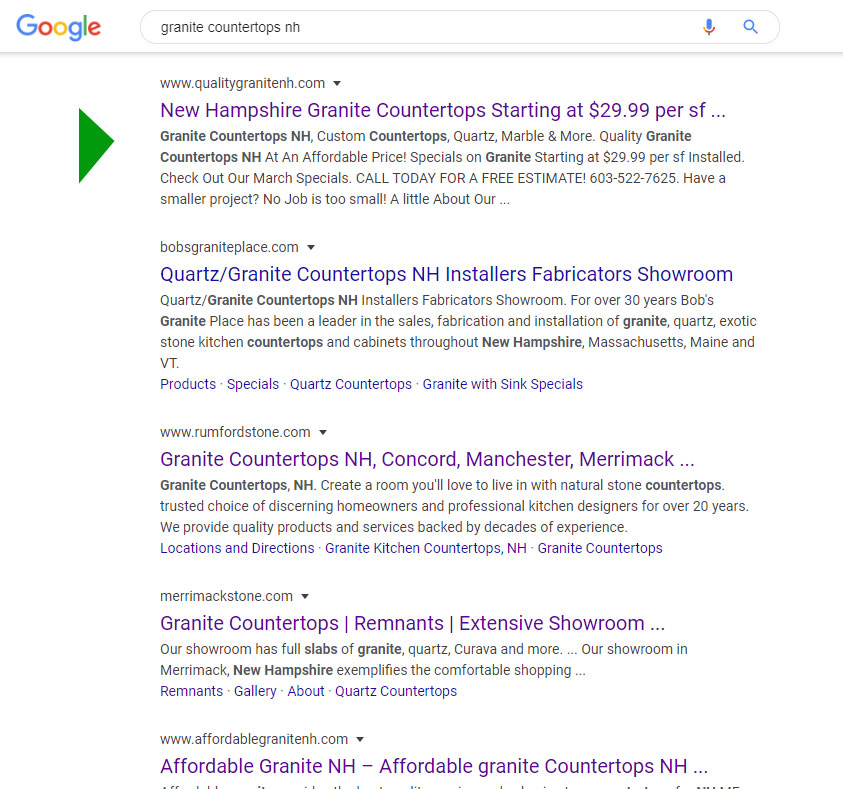
Task: Click the merrimackstone.com URL text
Action: (226, 596)
